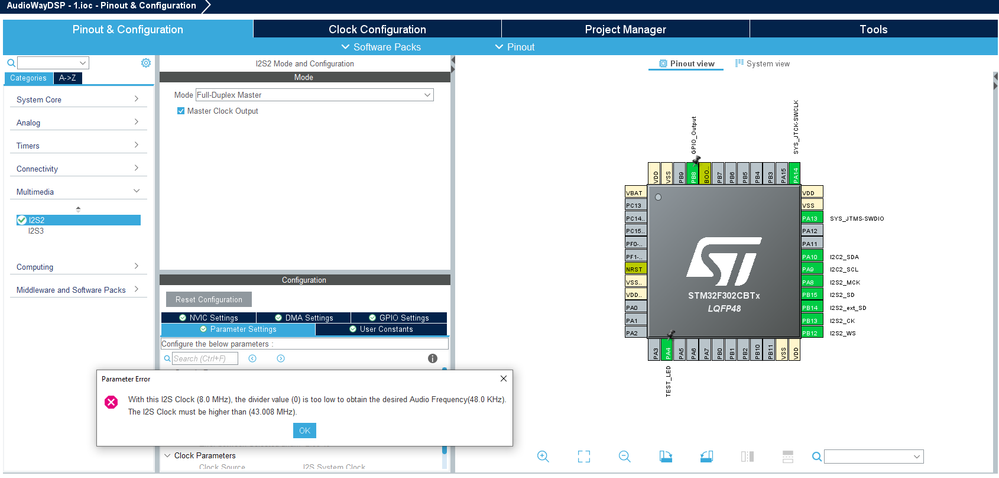This screenshot has width=999, height=478.
Task: Expand Middleware and Software Packs
Action: coord(78,289)
